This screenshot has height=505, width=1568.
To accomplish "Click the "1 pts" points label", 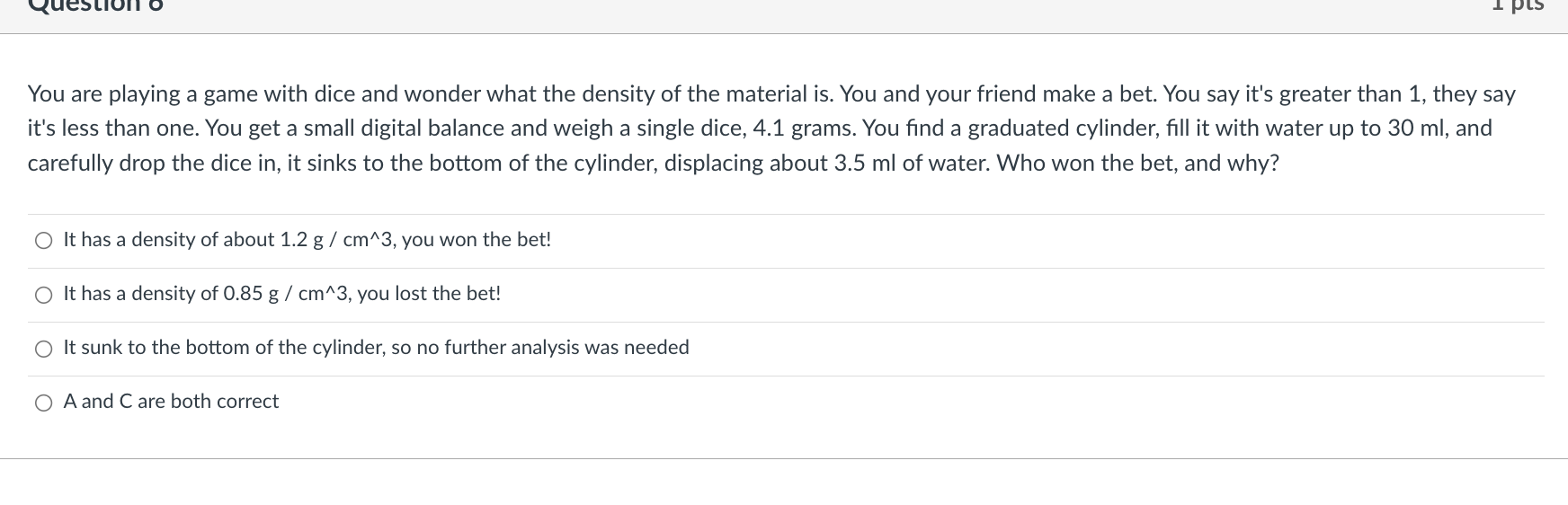I will coord(1518,5).
